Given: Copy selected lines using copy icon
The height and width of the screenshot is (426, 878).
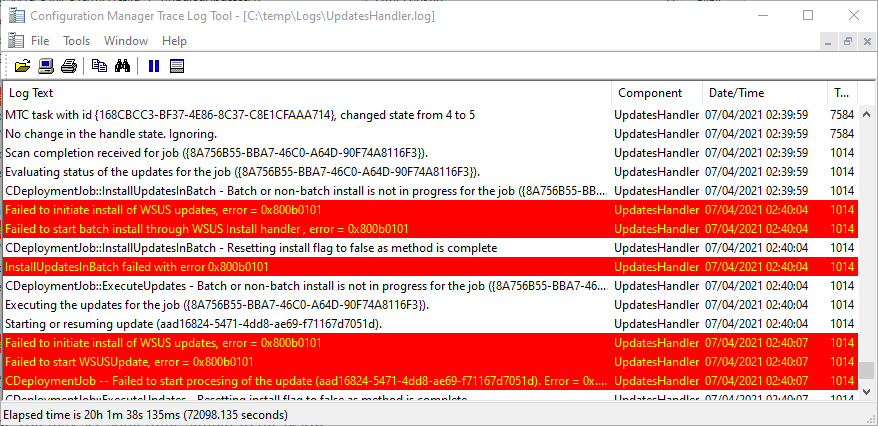Looking at the screenshot, I should click(99, 66).
